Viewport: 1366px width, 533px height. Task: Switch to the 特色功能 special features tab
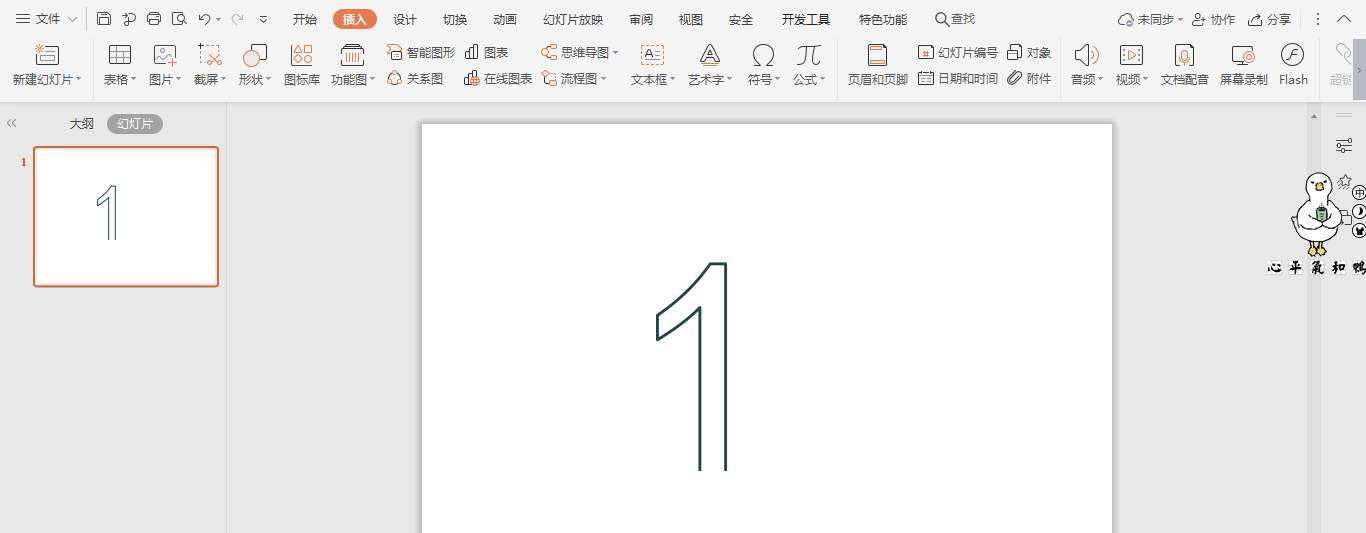point(883,19)
